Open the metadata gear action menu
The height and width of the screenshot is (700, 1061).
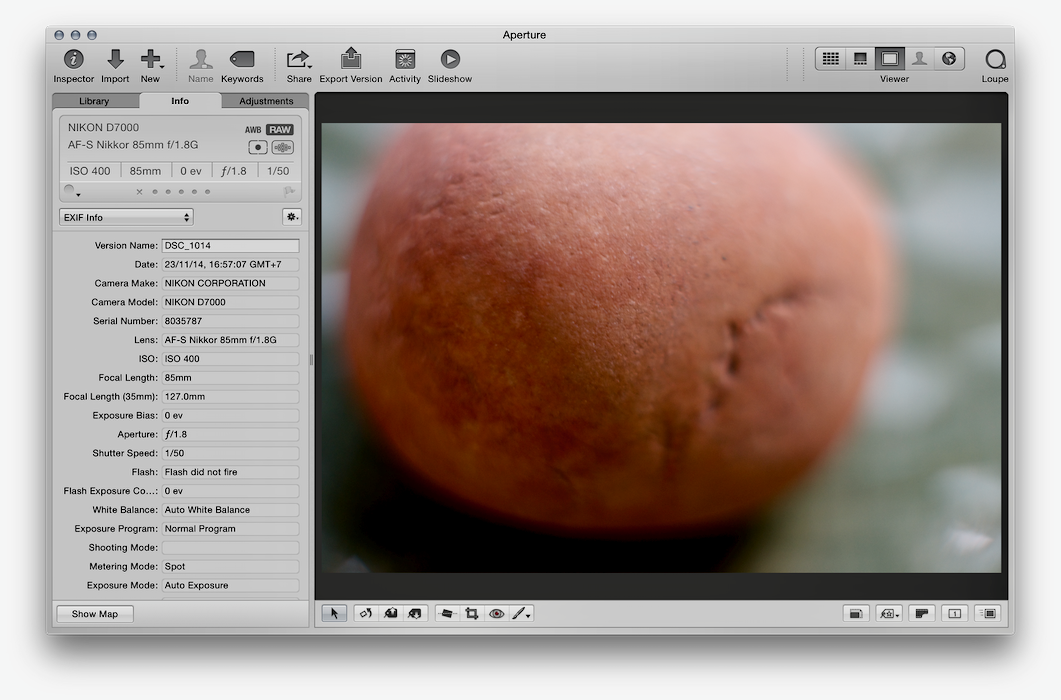point(292,217)
